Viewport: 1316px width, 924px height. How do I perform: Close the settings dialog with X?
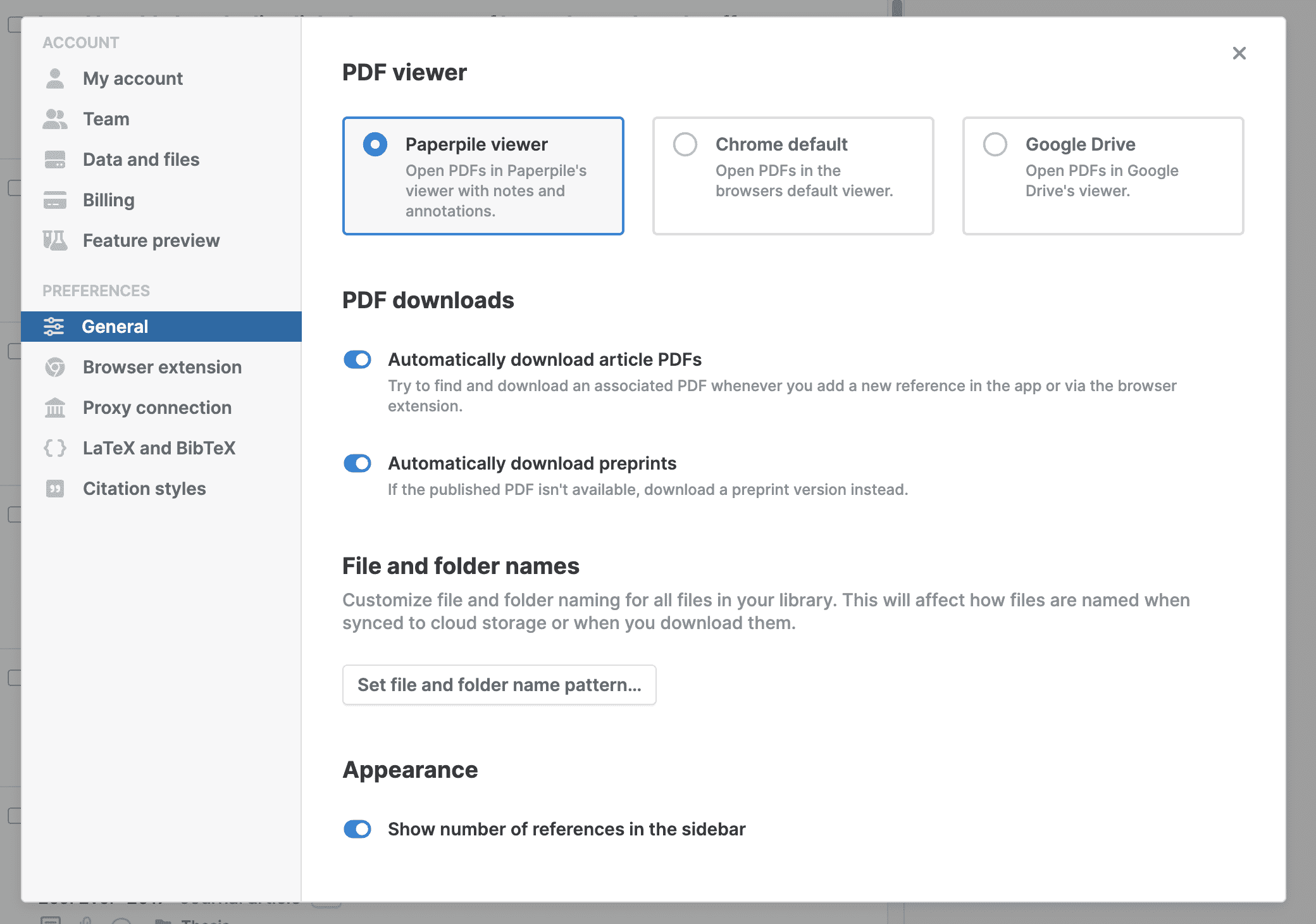1239,53
